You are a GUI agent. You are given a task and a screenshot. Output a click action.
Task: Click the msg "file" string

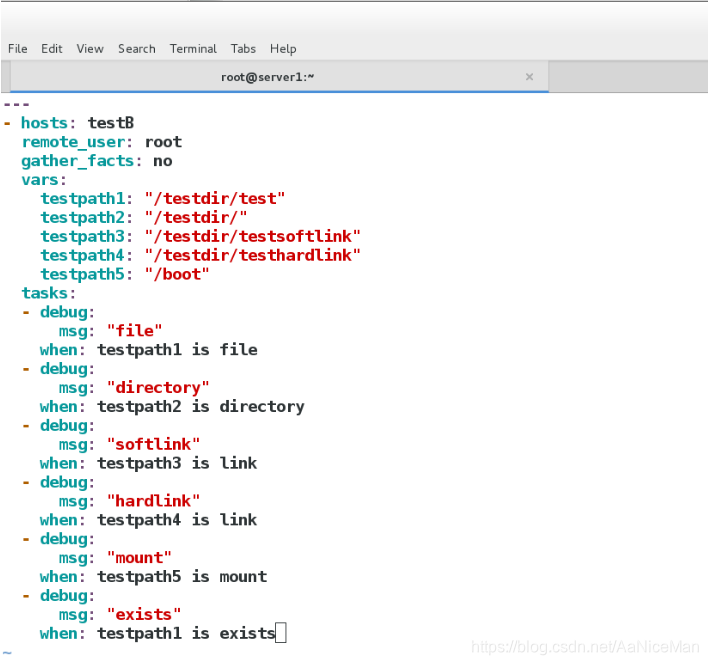click(134, 331)
